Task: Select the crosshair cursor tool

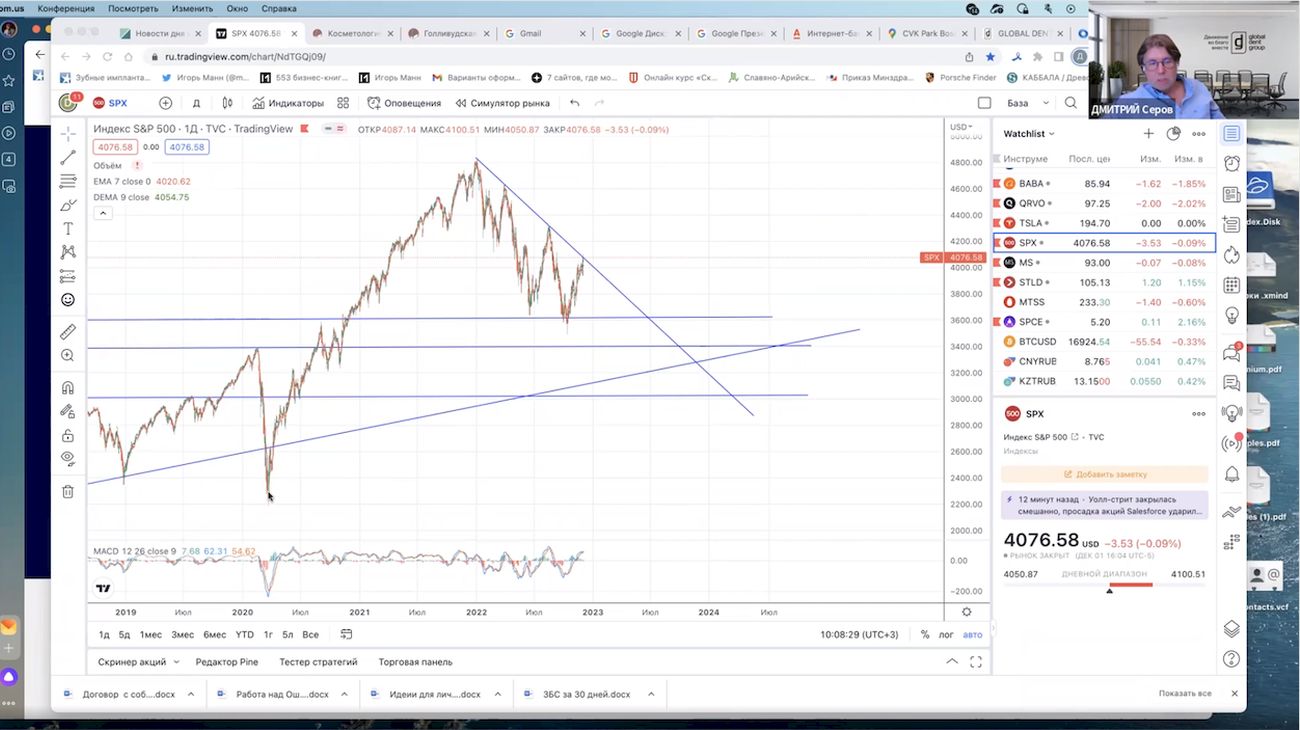Action: [68, 133]
